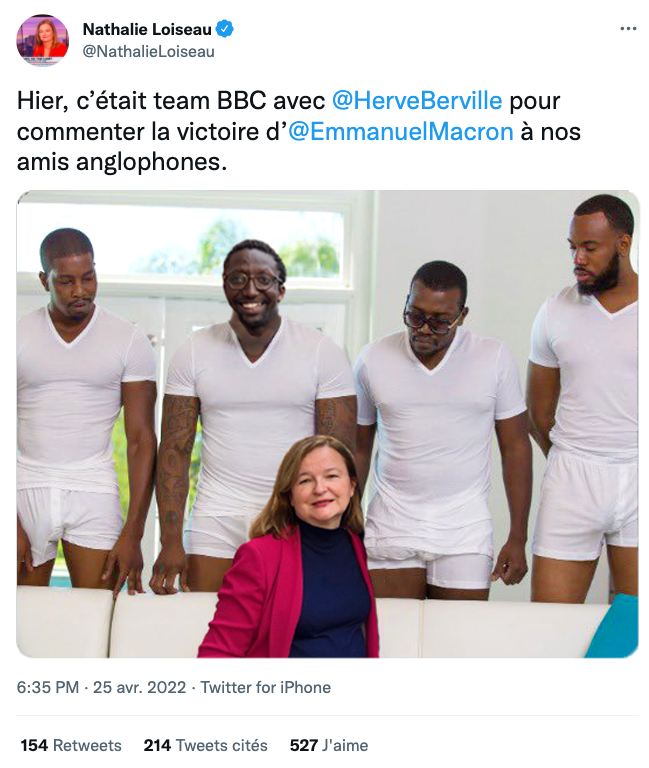Image resolution: width=649 pixels, height=768 pixels.
Task: Click the @NathalieLoiseau handle
Action: tap(148, 52)
